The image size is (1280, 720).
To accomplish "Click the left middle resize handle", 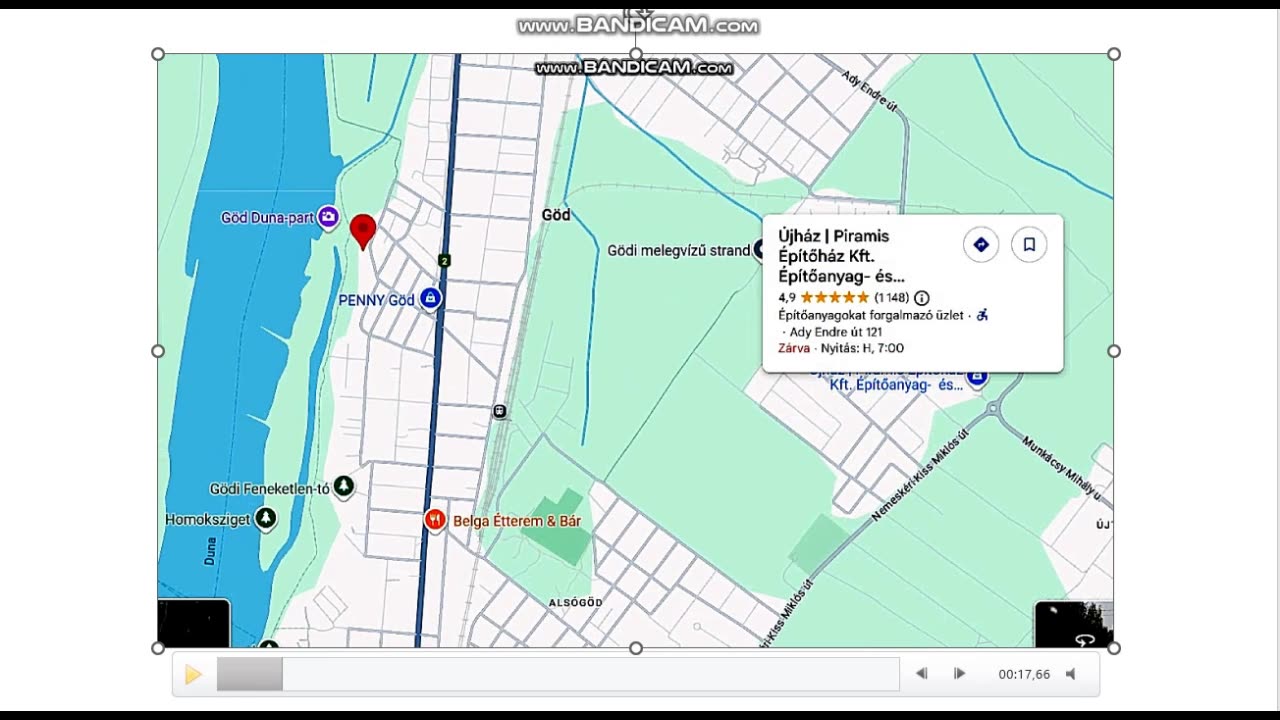I will pos(158,351).
